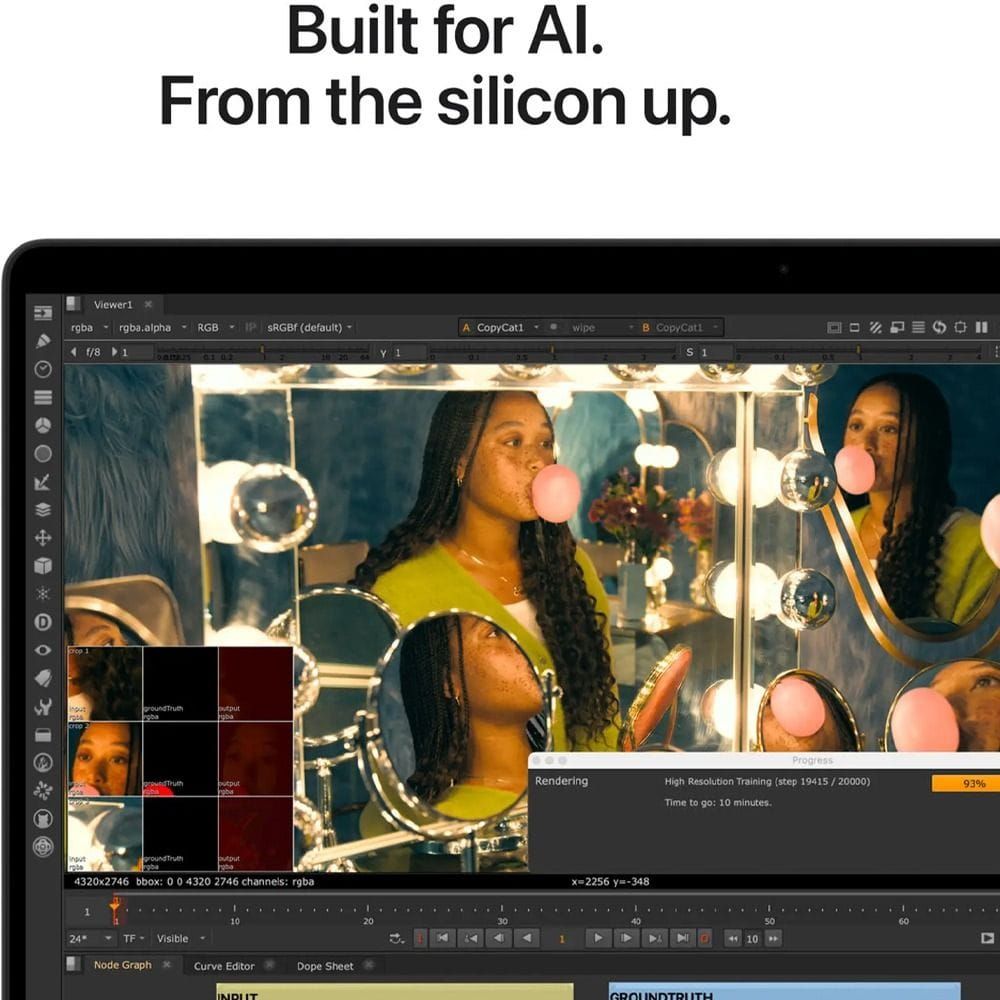Viewport: 1000px width, 1000px height.
Task: Open the Channel nodes stacked-lines icon
Action: (x=43, y=397)
